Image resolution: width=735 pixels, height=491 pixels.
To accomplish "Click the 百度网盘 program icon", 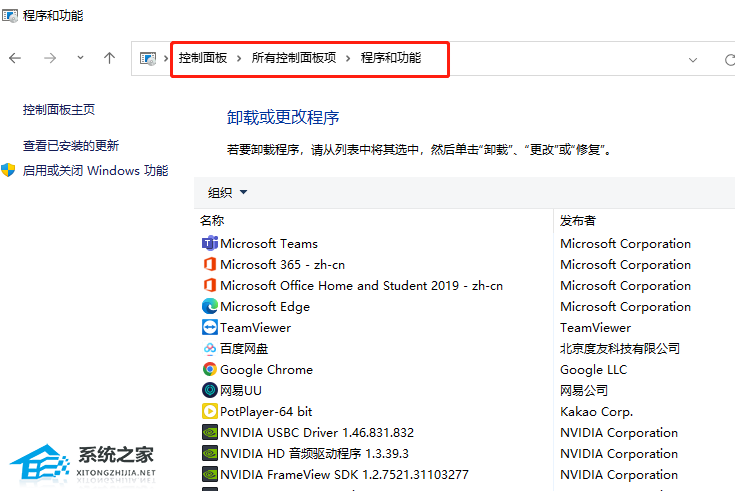I will (x=209, y=349).
